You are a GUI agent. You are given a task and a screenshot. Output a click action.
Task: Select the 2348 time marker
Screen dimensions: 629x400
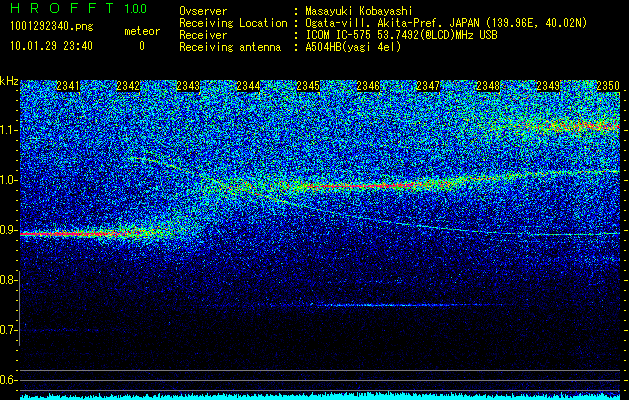488,86
